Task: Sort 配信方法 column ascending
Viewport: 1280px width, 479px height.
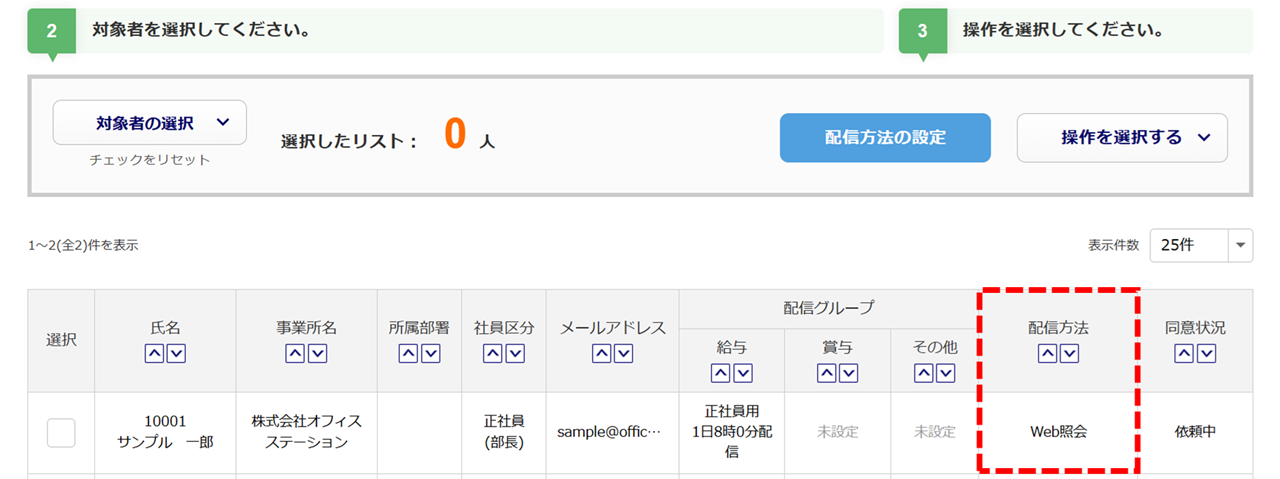Action: point(1047,353)
